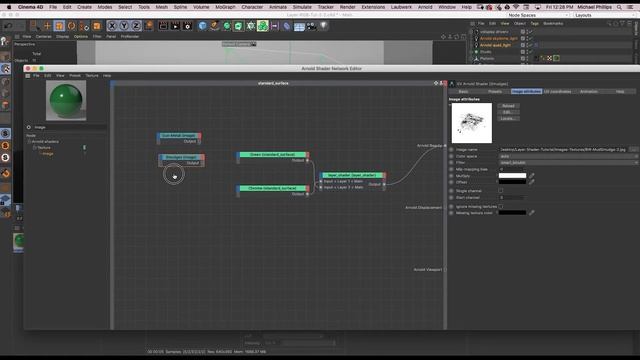
Task: Open the Arnold menu in the menu bar
Action: [425, 7]
